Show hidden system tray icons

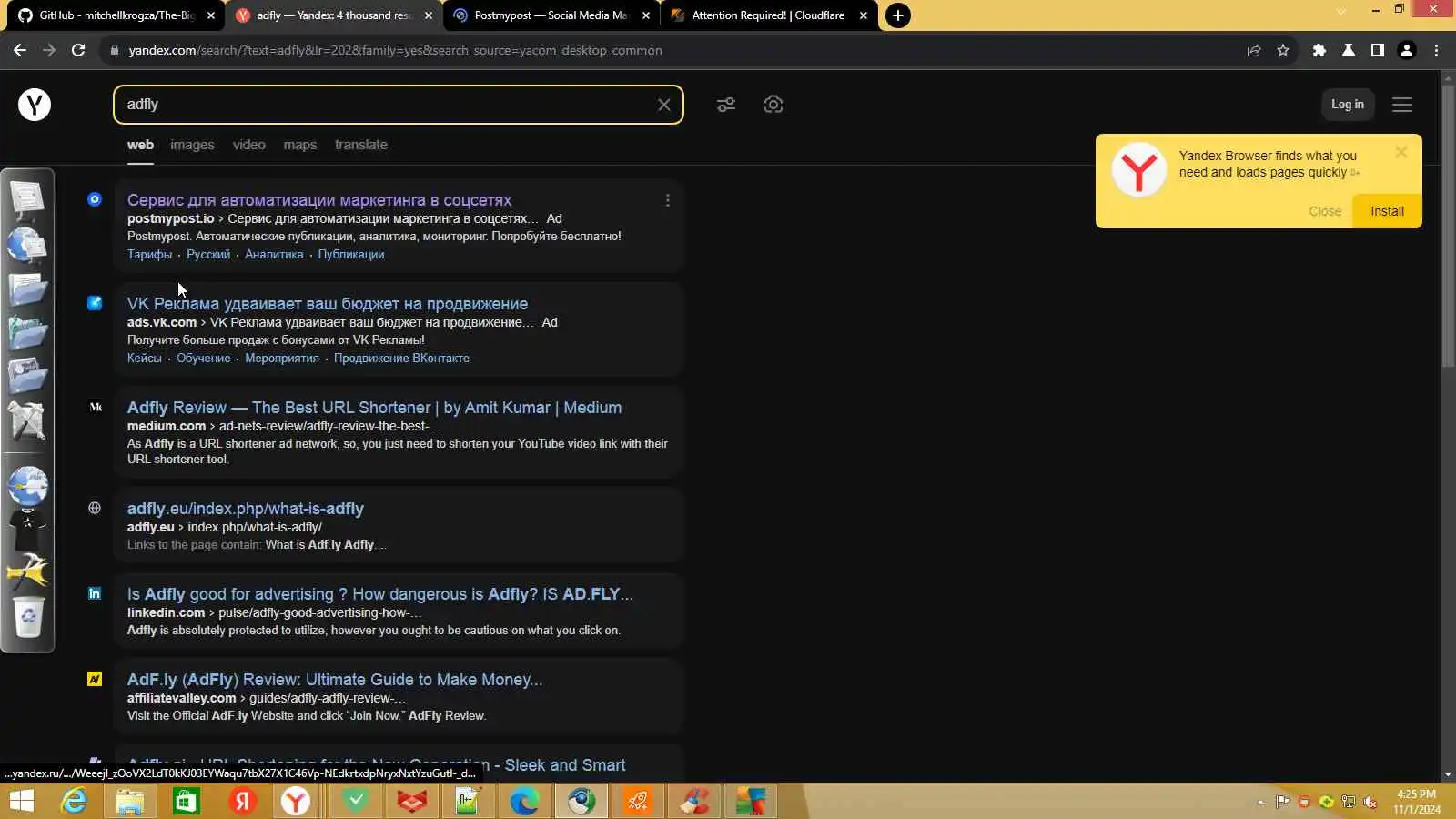(1260, 802)
